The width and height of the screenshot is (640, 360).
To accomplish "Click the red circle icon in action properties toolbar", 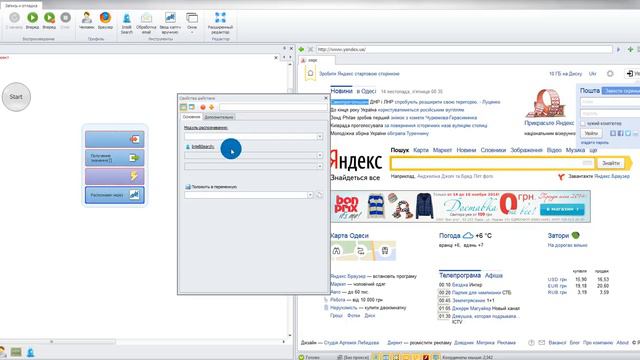I will pyautogui.click(x=203, y=107).
